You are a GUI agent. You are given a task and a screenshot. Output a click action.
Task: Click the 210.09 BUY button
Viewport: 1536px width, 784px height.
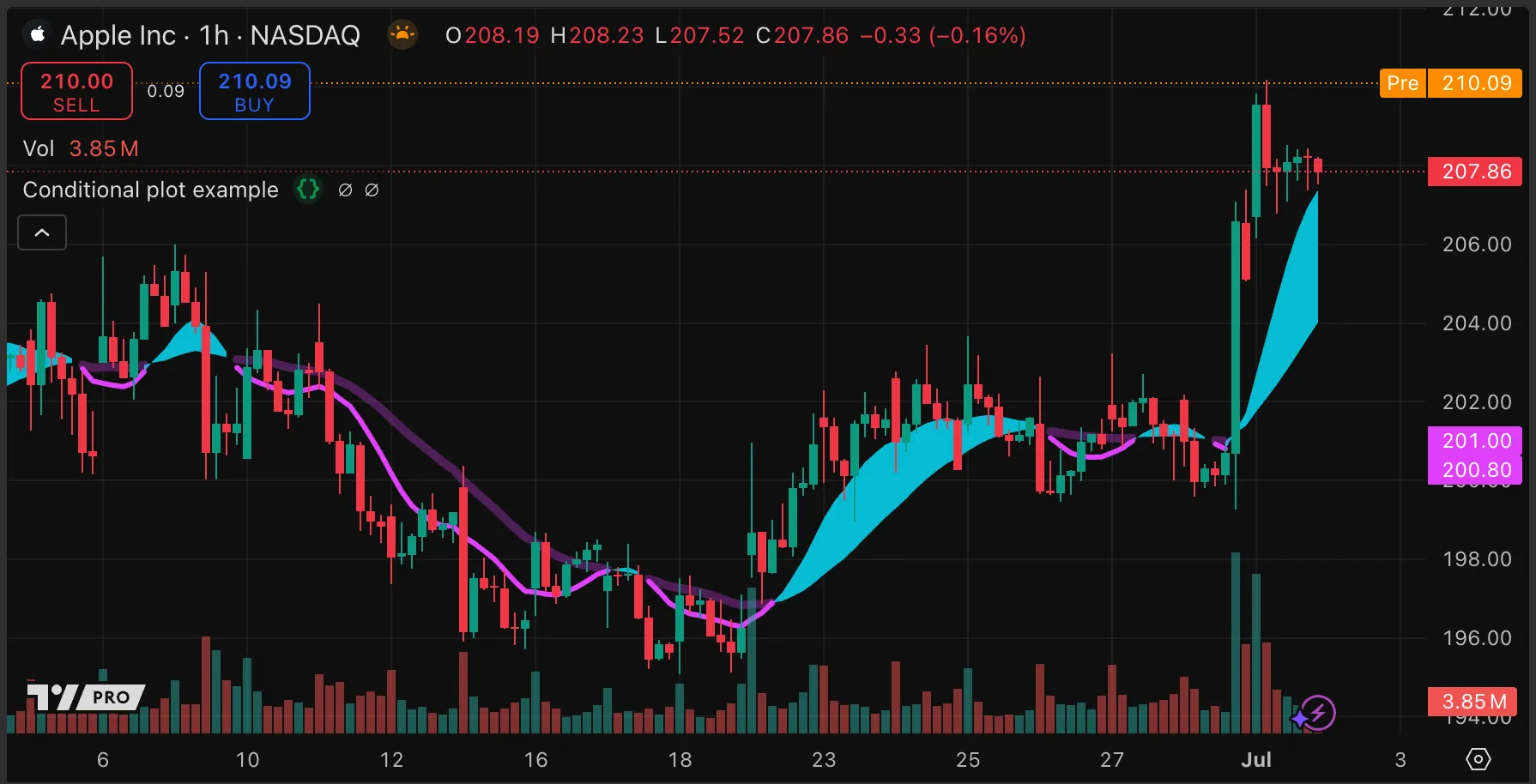[254, 92]
